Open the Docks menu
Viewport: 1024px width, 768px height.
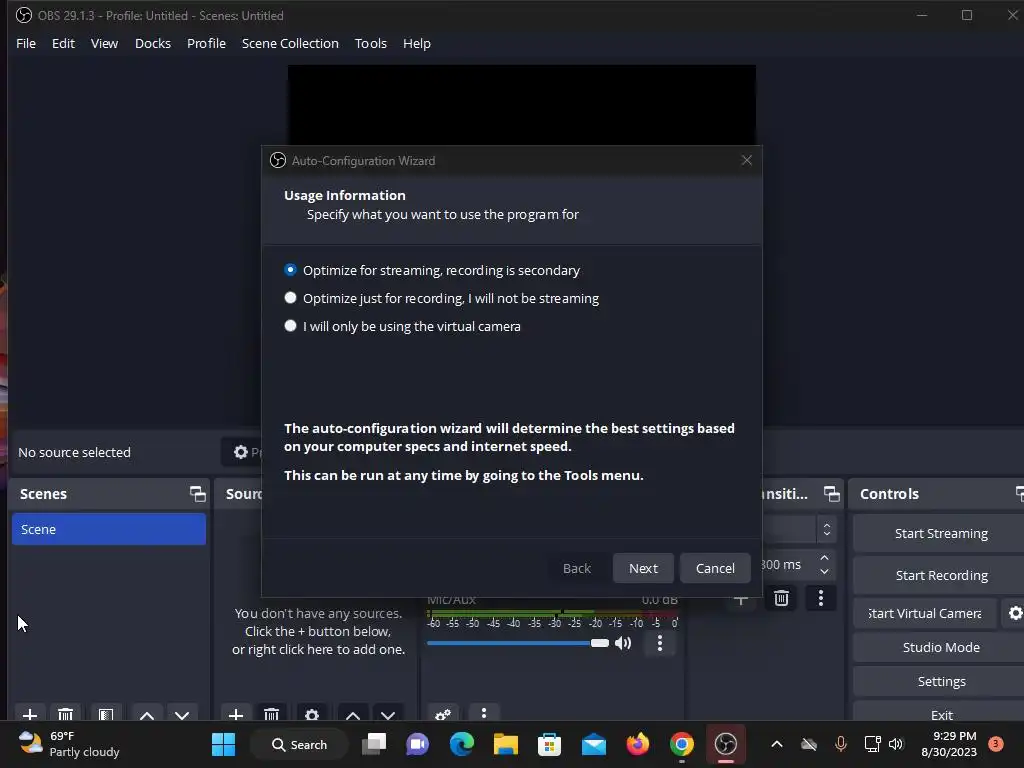click(153, 43)
